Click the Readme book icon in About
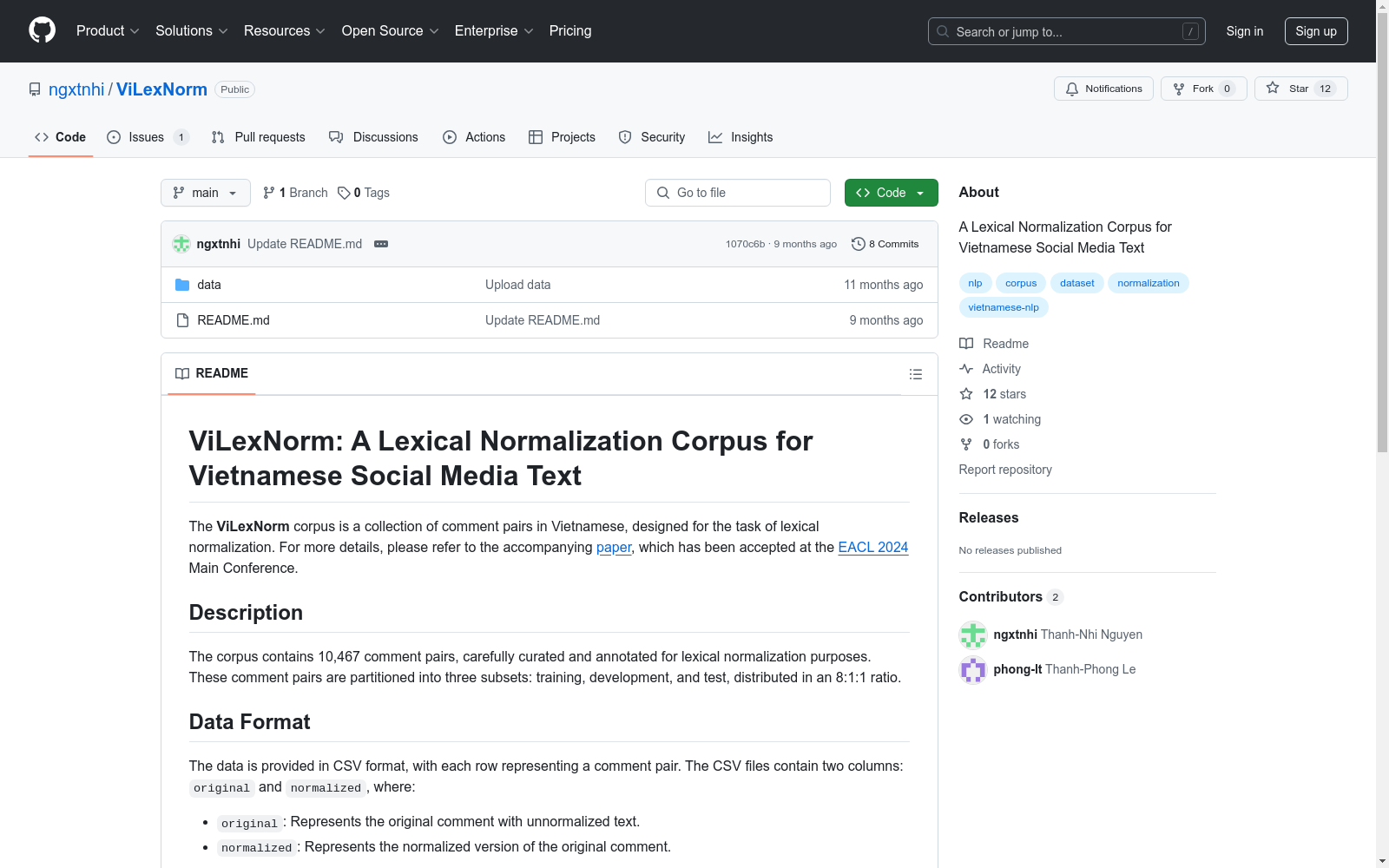Screen dimensions: 1389x868 pyautogui.click(x=966, y=344)
